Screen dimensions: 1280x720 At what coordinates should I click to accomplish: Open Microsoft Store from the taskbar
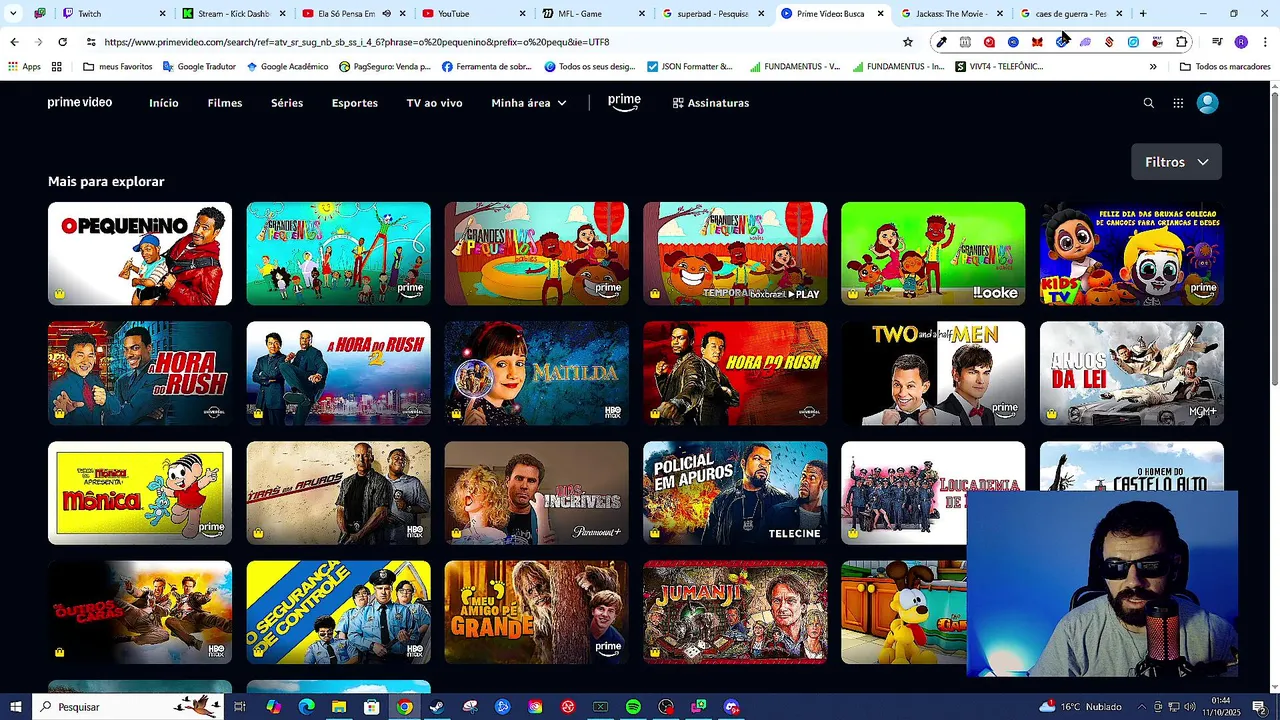pos(371,707)
